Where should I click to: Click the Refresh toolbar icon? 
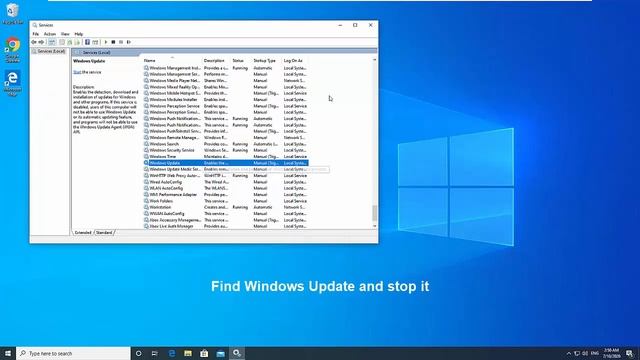click(x=70, y=42)
